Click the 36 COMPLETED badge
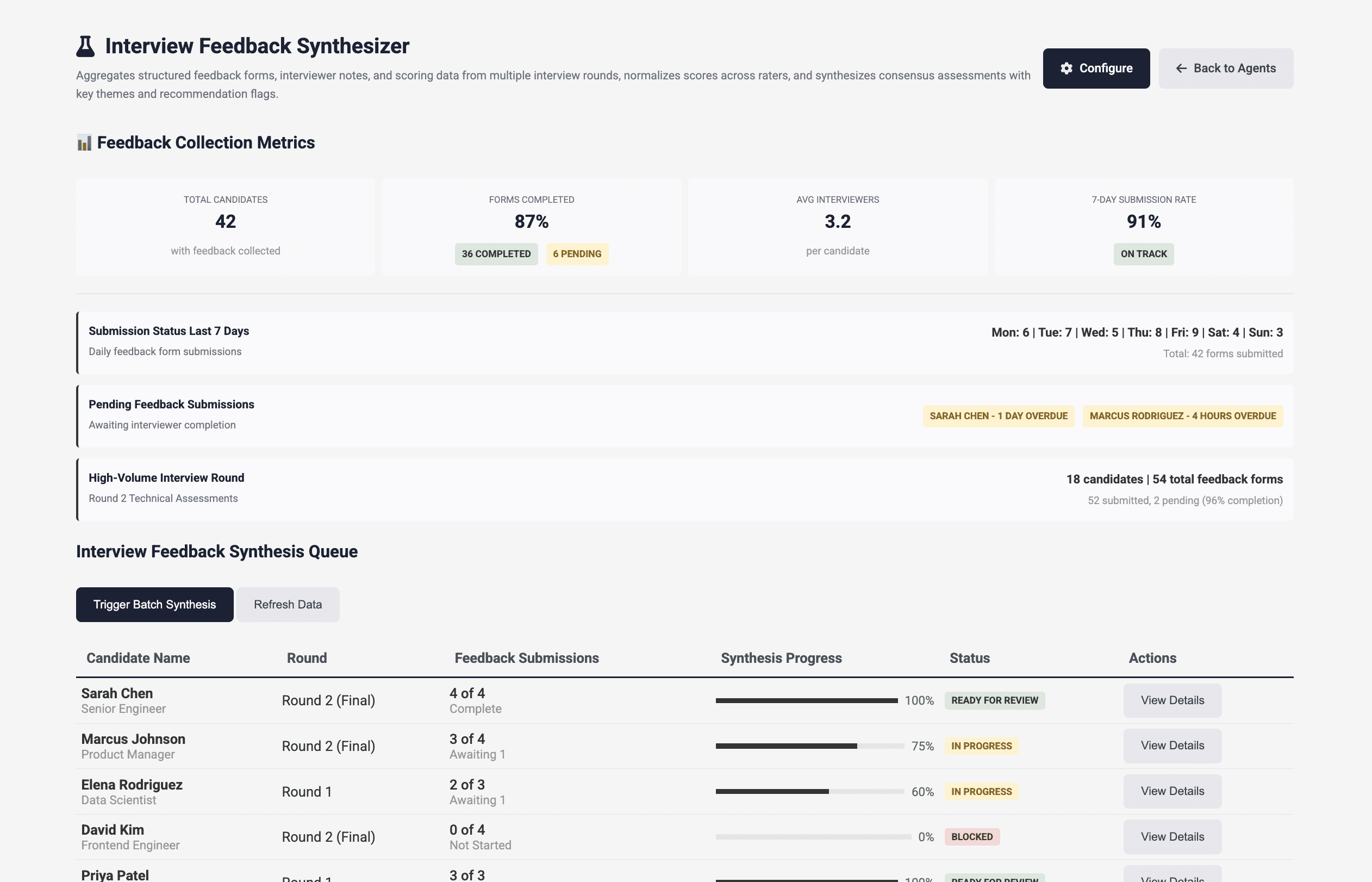The height and width of the screenshot is (882, 1372). [496, 254]
